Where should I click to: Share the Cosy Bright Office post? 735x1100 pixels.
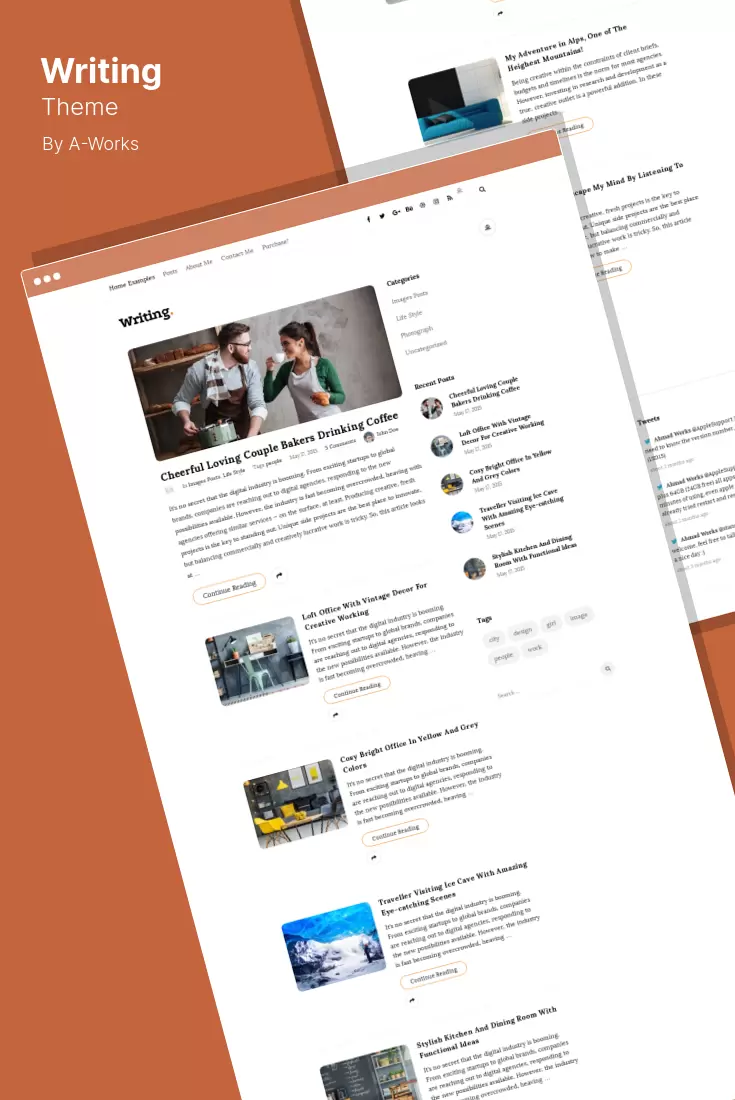pyautogui.click(x=374, y=857)
